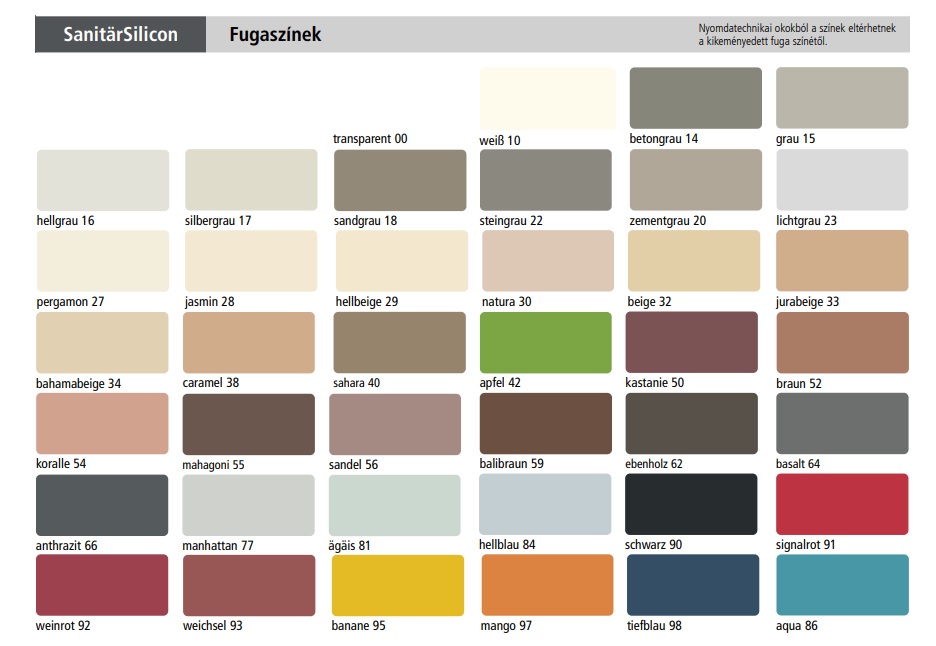Select the jurabeige 33 swatch
The width and height of the screenshot is (936, 646).
coord(842,261)
